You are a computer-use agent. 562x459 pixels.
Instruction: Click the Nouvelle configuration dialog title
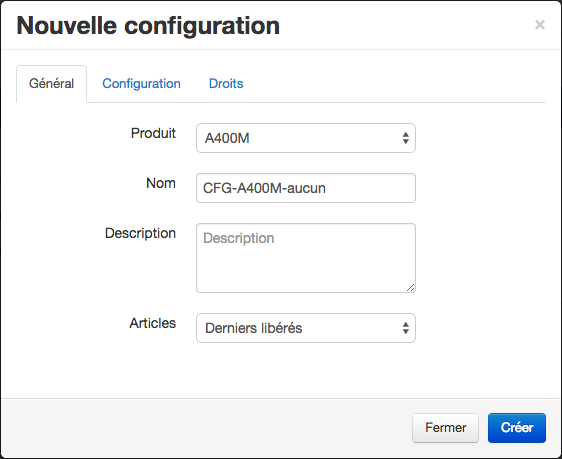[x=148, y=26]
